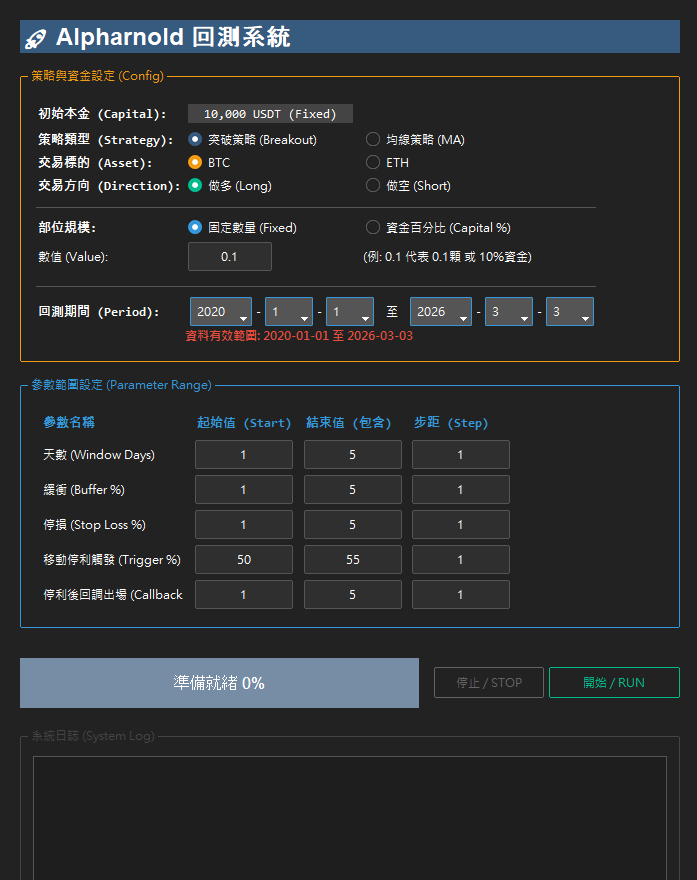697x880 pixels.
Task: Switch direction to Short
Action: pos(373,185)
